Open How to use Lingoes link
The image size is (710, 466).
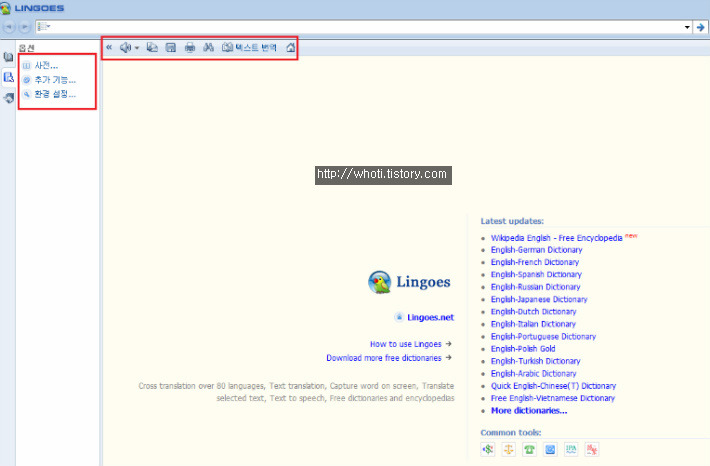coord(406,344)
